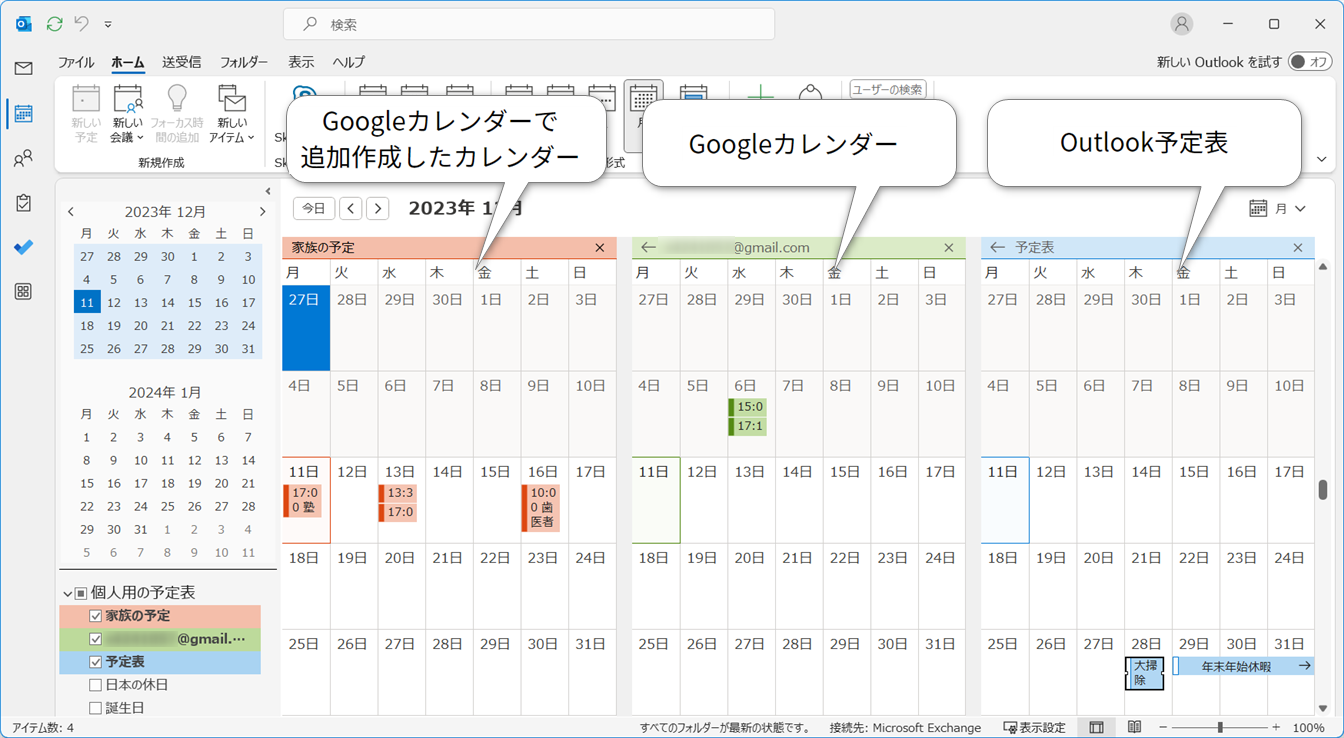
Task: Uncheck the 家族の予定 calendar checkbox
Action: (x=96, y=616)
